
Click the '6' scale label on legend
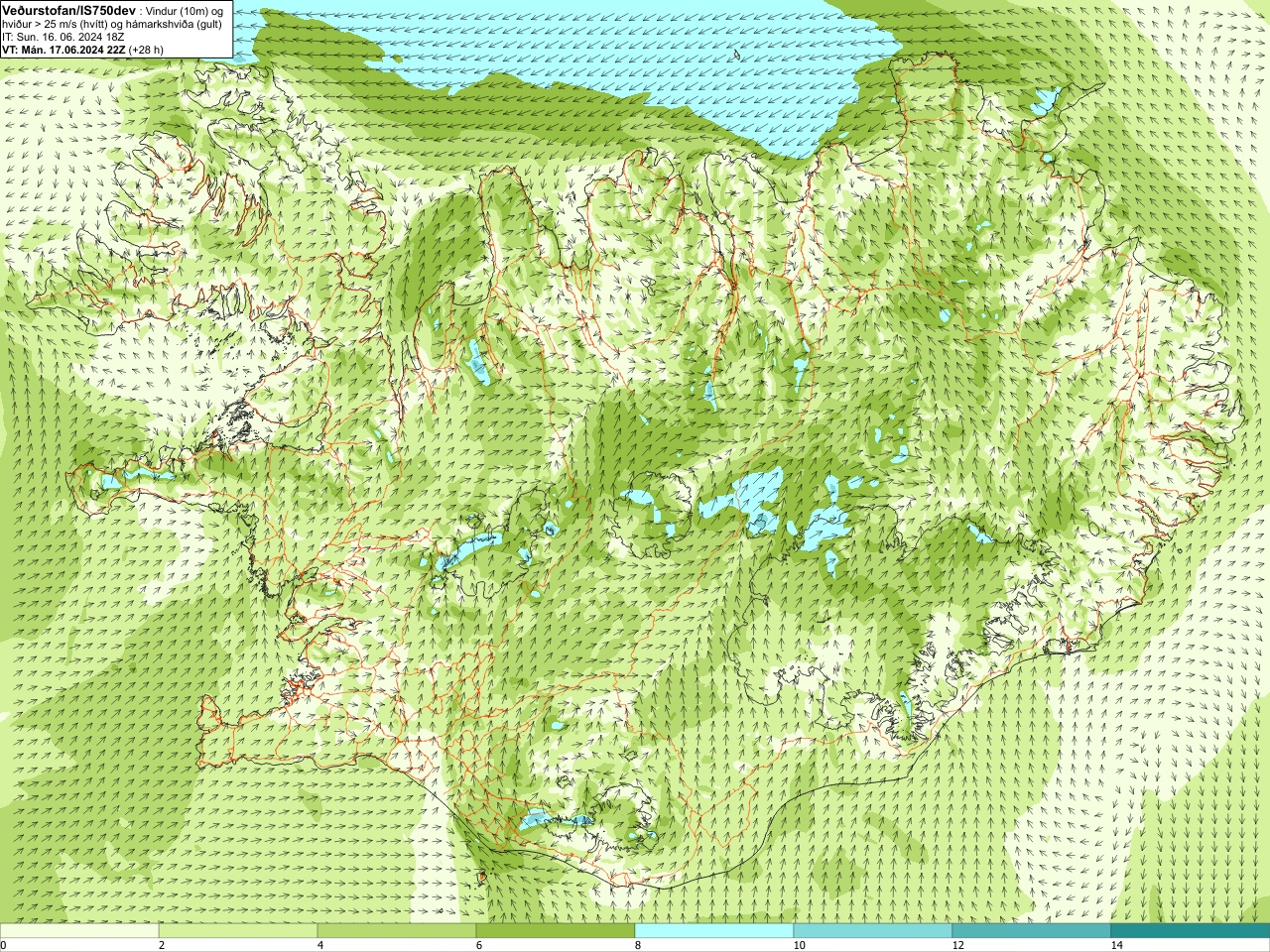479,945
